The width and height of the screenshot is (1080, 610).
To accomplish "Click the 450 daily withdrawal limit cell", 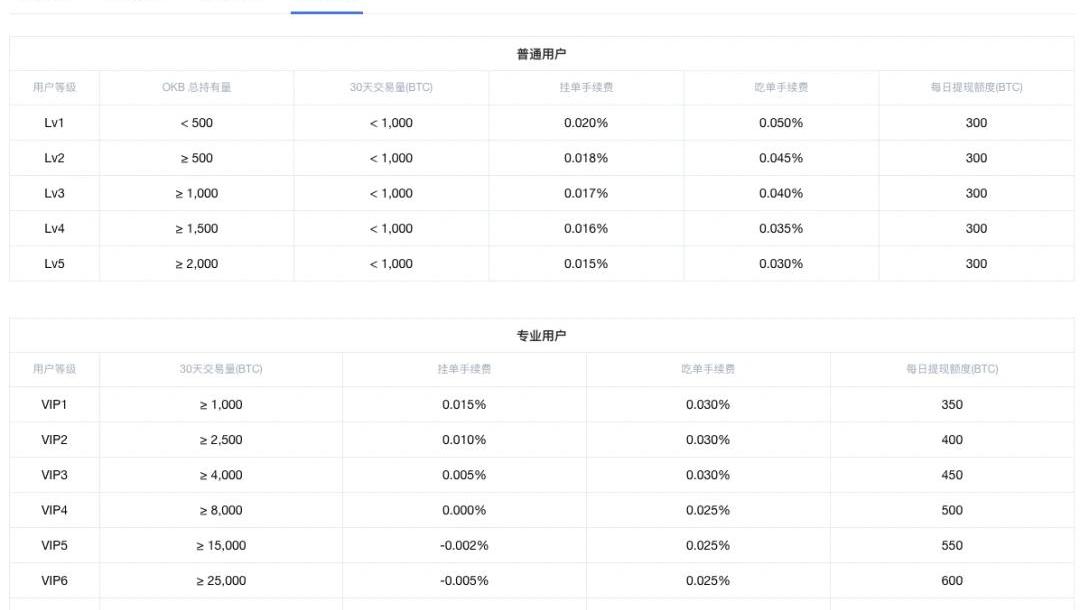I will point(952,475).
